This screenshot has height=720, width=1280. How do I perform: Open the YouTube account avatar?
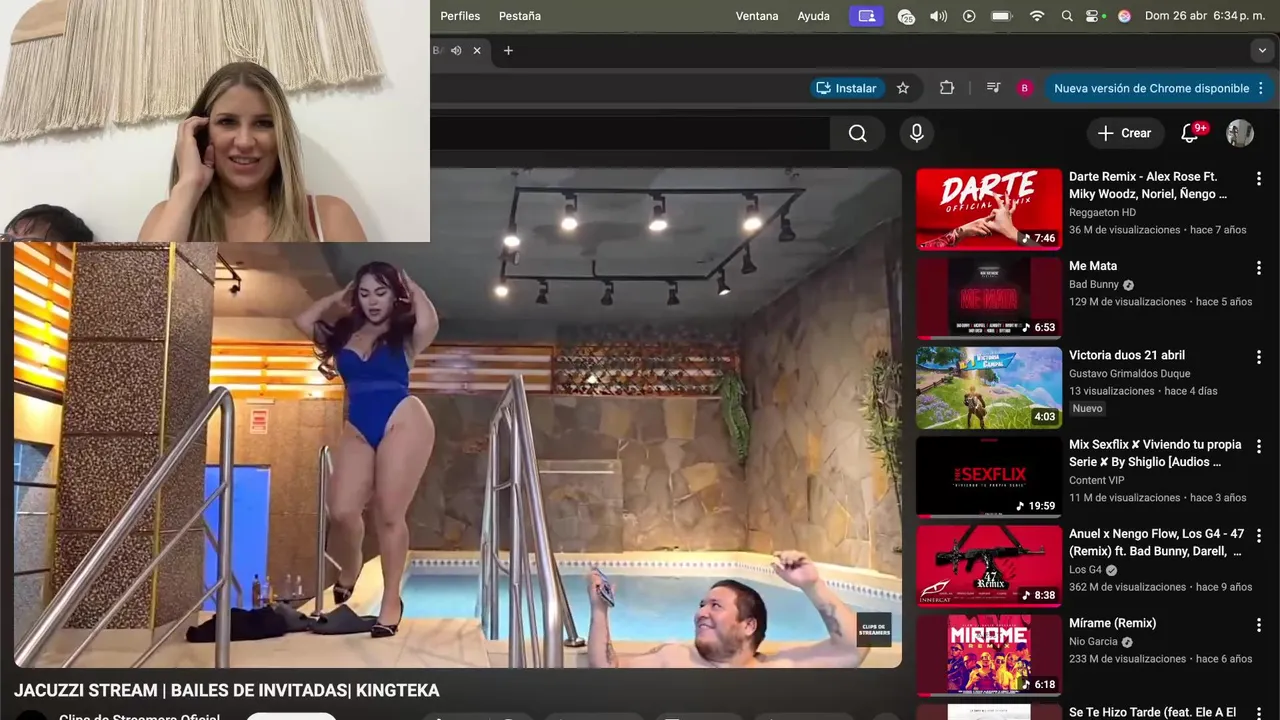tap(1240, 133)
